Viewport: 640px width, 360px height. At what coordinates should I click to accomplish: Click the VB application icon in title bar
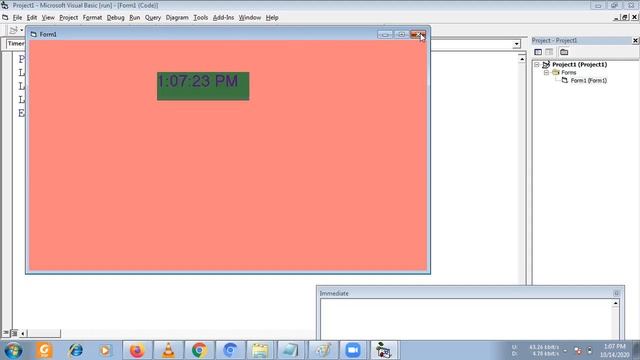click(x=5, y=5)
